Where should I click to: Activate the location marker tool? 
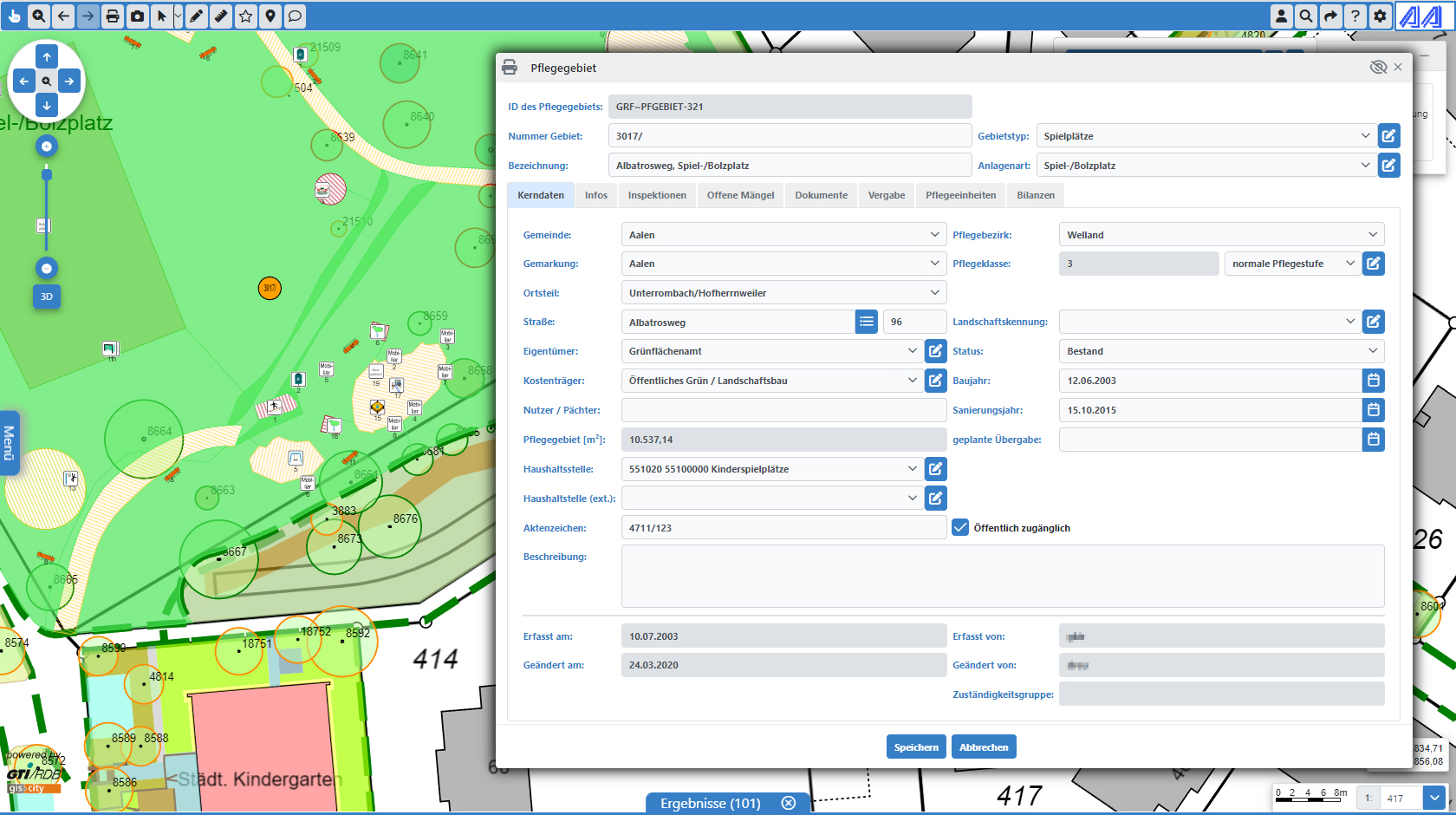270,16
